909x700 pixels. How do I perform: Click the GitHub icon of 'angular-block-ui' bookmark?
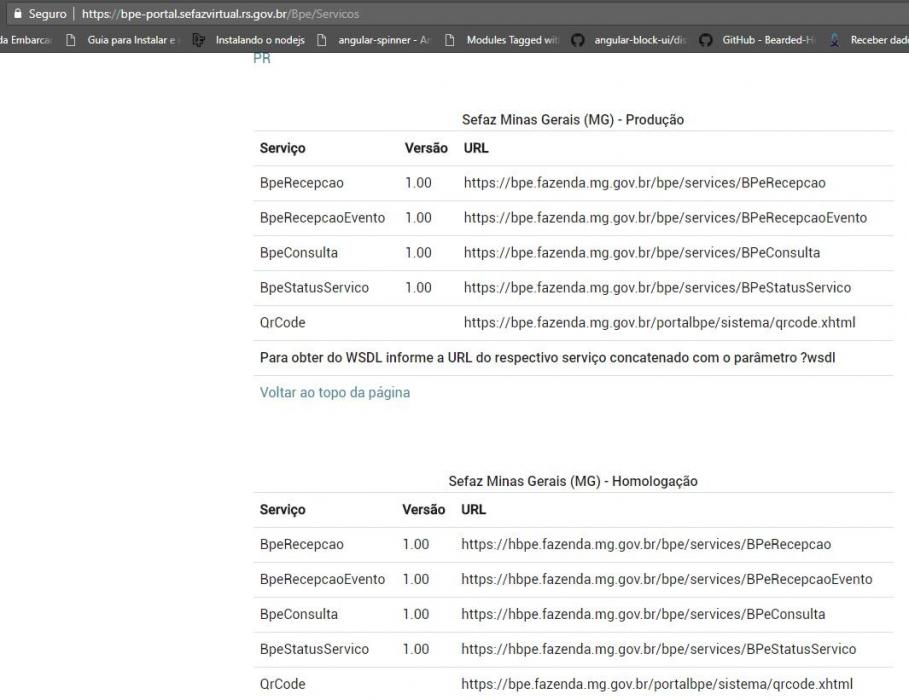(577, 40)
